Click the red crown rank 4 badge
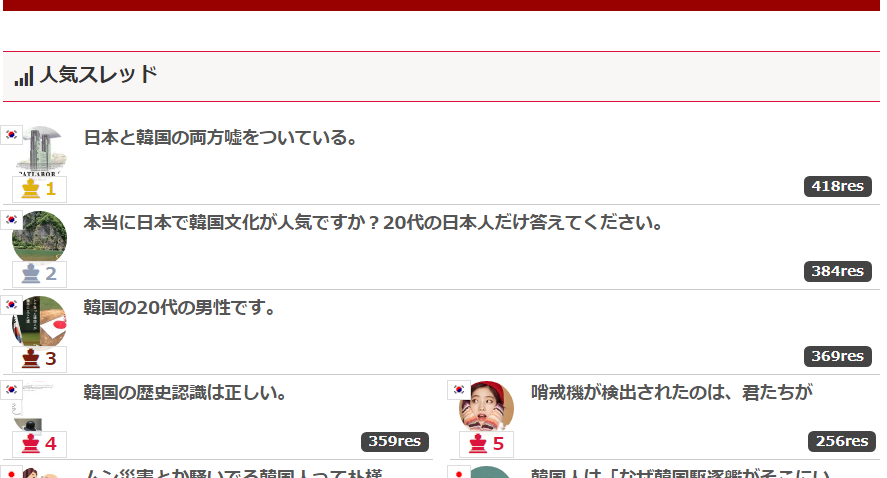The image size is (887, 478). [39, 443]
